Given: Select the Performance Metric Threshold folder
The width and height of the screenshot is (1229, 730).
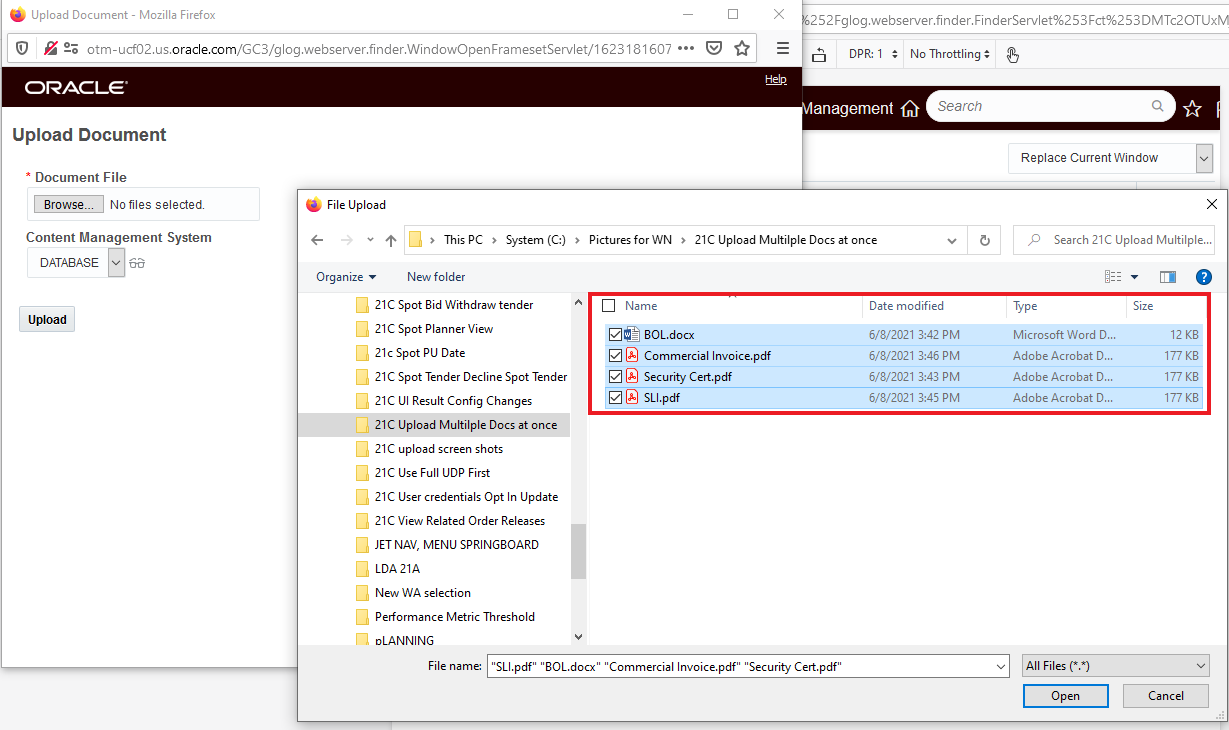Looking at the screenshot, I should (455, 617).
